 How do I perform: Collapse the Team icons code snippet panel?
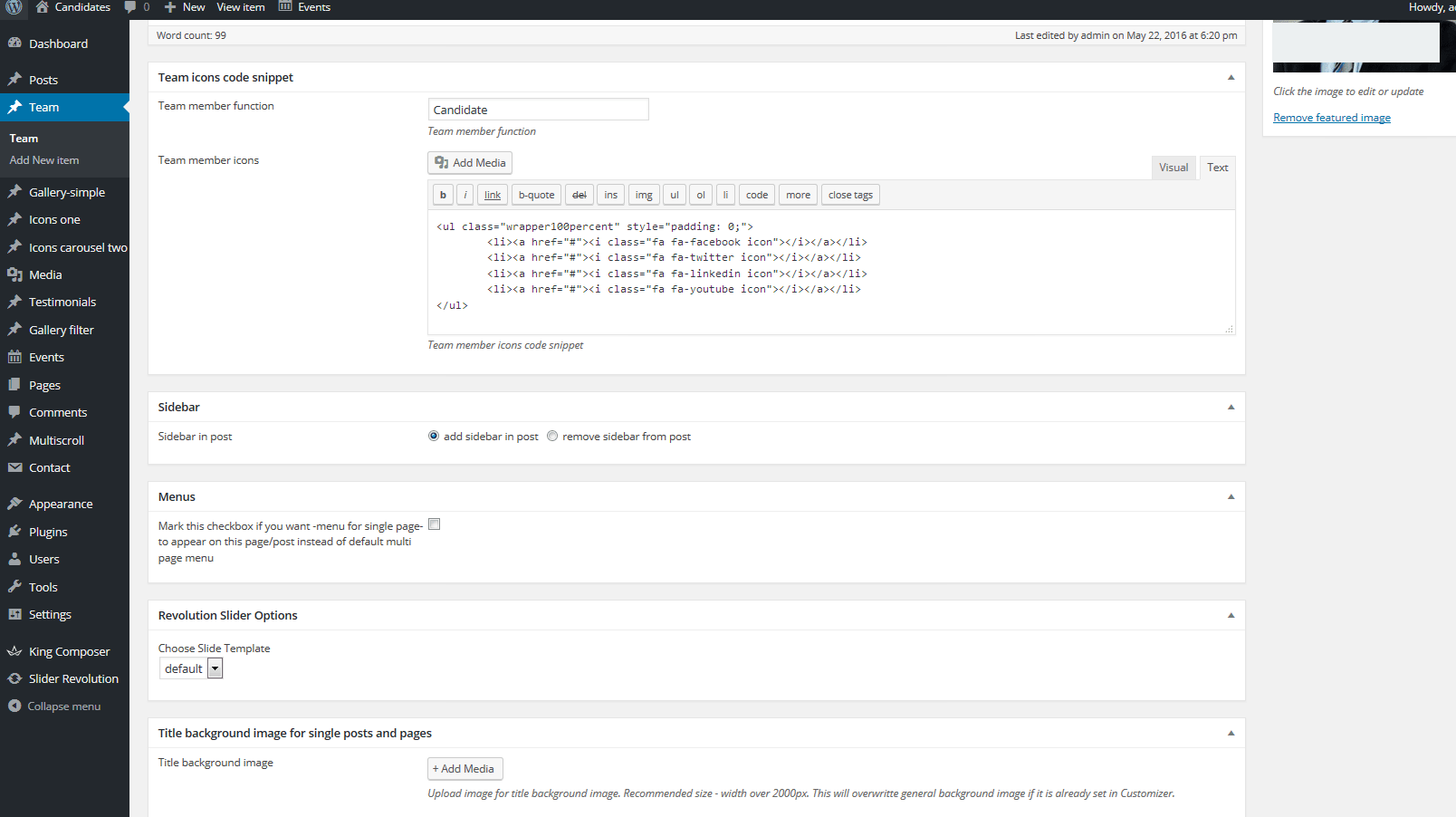click(x=1231, y=78)
